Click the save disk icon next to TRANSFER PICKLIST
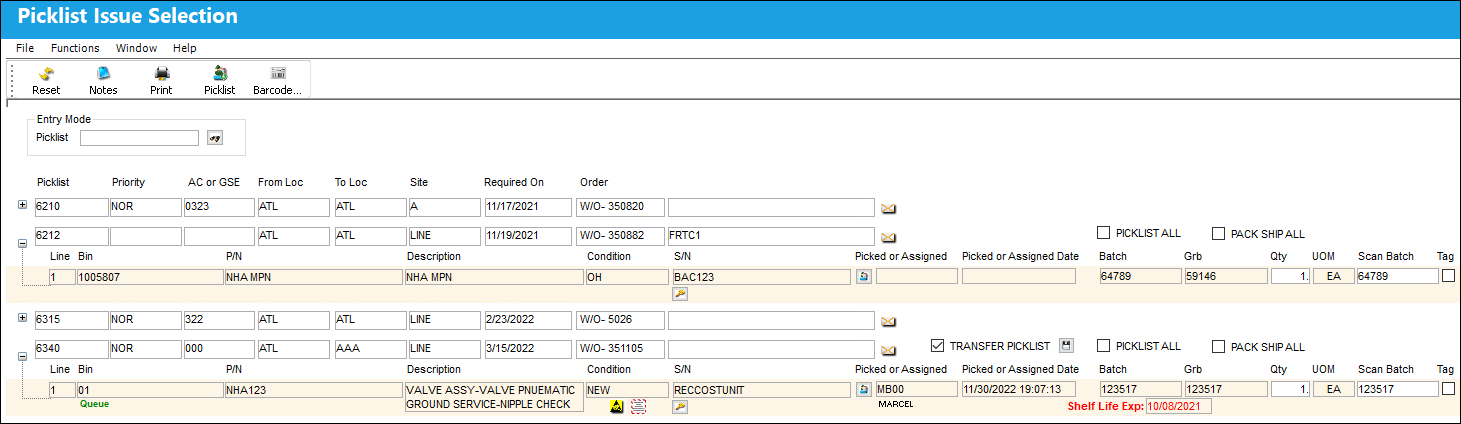 1067,345
